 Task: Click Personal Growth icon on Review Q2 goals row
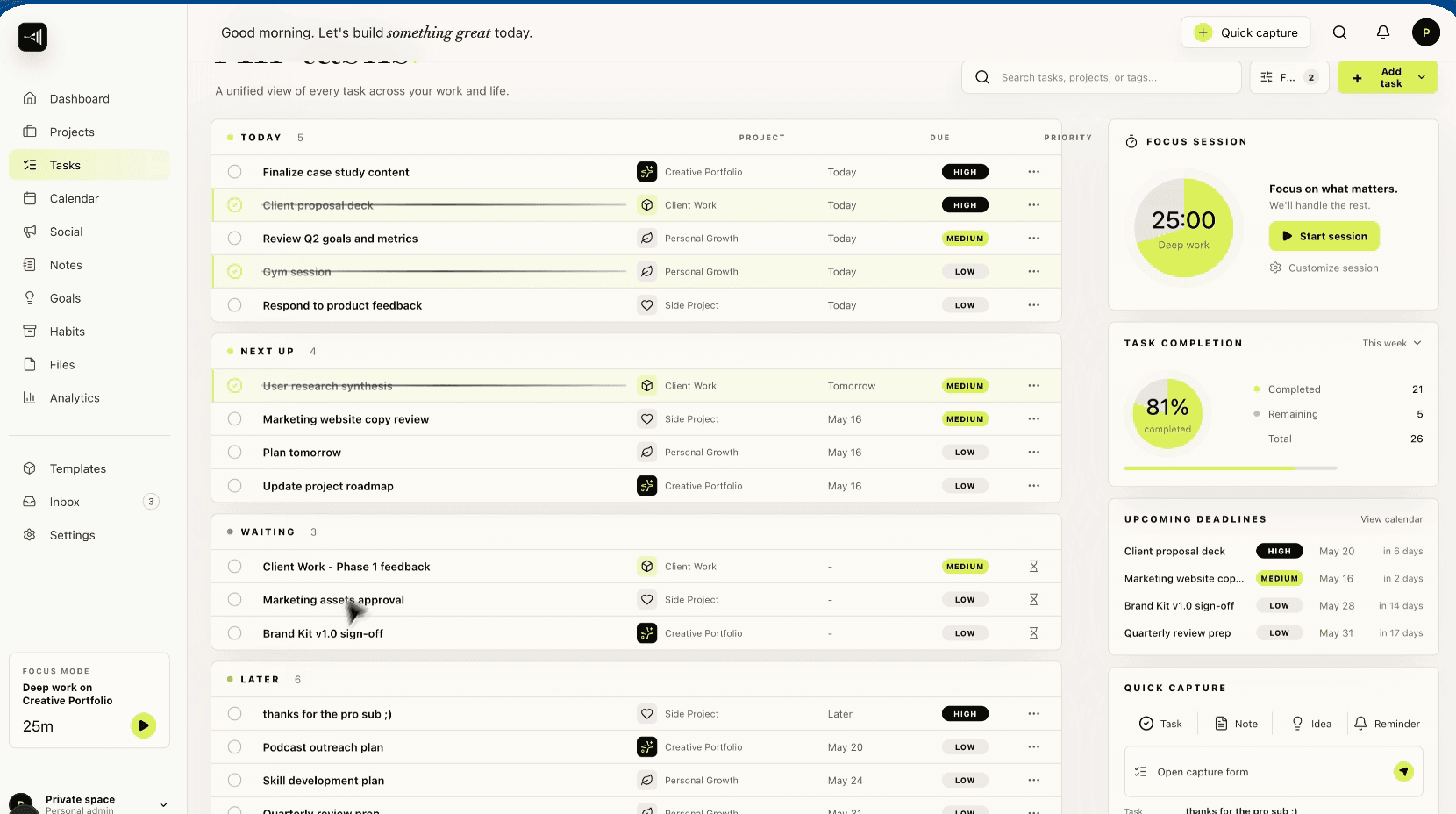pyautogui.click(x=647, y=239)
